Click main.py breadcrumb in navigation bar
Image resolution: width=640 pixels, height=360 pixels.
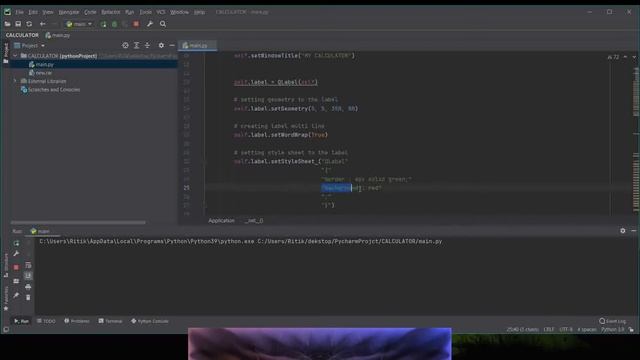58,35
